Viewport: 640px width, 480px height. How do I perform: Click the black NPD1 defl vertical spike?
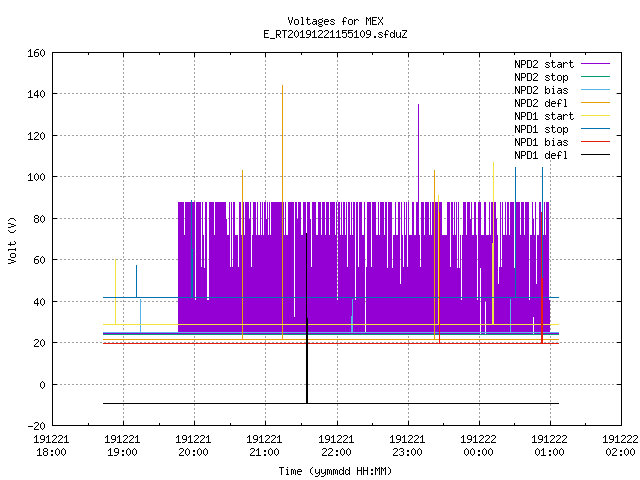[307, 318]
